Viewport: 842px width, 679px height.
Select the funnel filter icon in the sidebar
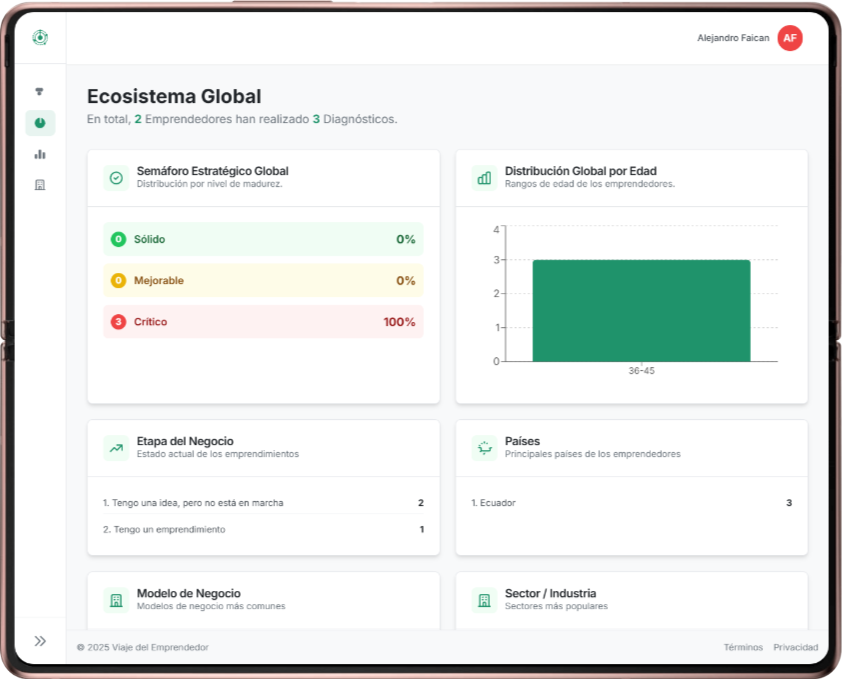point(40,90)
